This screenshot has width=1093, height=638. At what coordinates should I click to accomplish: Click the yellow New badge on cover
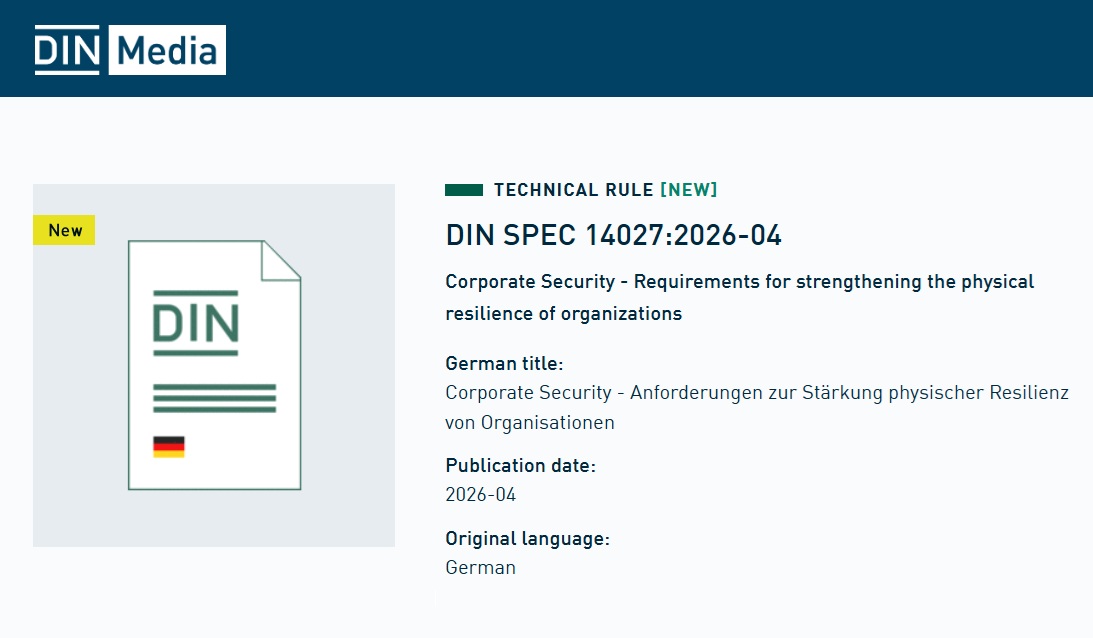[64, 230]
